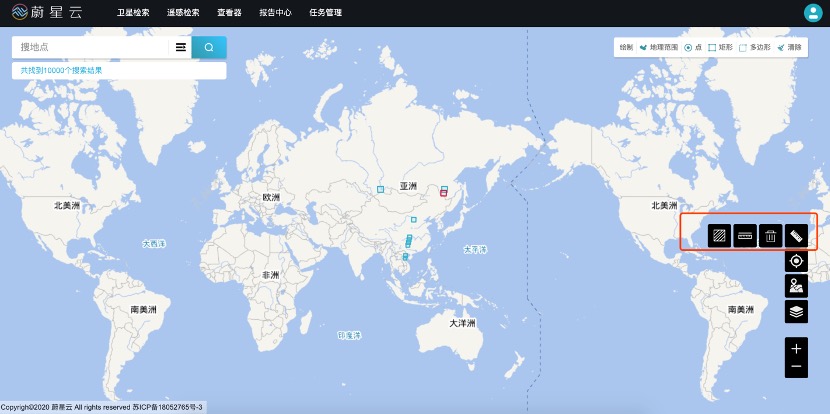Image resolution: width=830 pixels, height=414 pixels.
Task: Select the distance measurement ruler icon
Action: (x=744, y=236)
